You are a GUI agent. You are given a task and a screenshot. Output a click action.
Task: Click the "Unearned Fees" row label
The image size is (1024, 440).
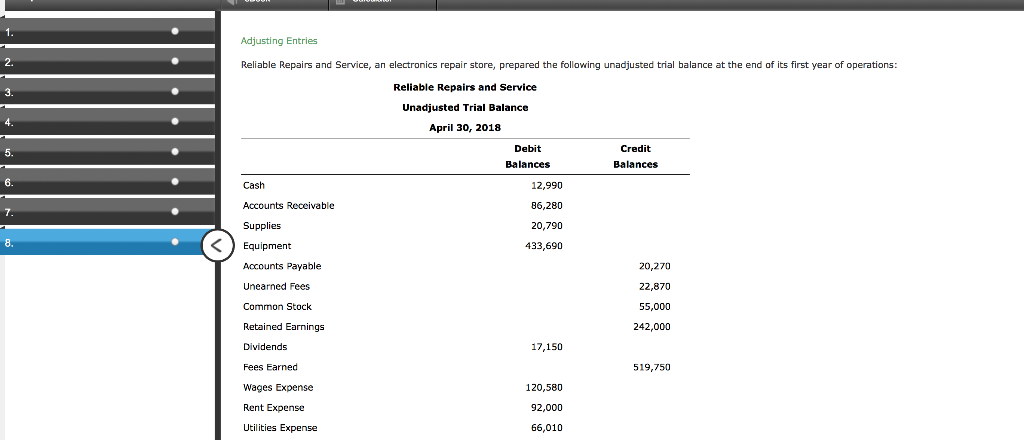tap(276, 287)
